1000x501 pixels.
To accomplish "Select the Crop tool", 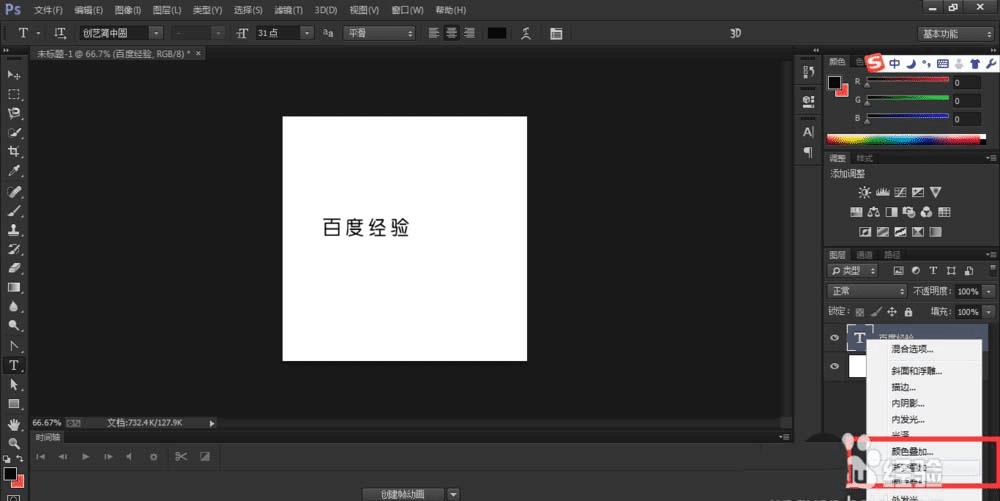I will point(13,152).
